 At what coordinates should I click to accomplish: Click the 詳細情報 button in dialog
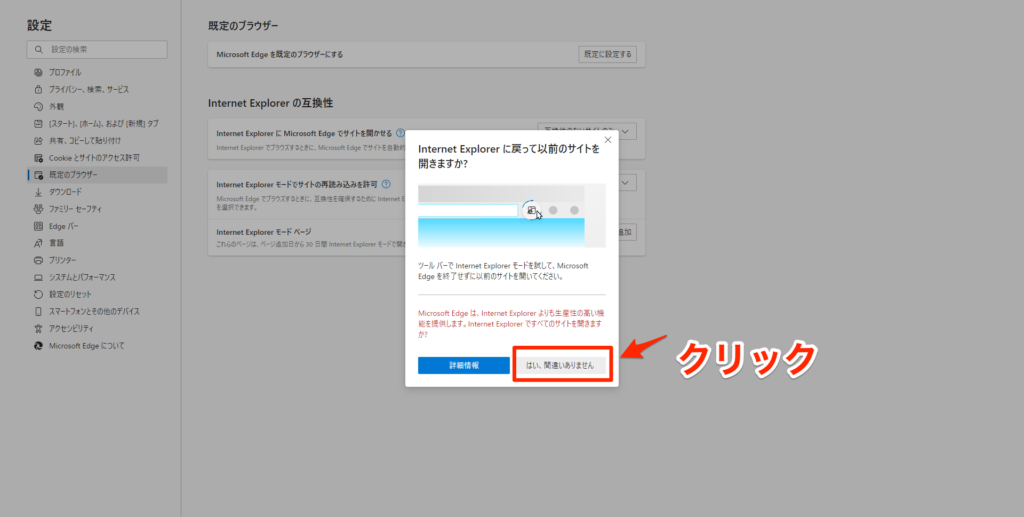pos(464,366)
